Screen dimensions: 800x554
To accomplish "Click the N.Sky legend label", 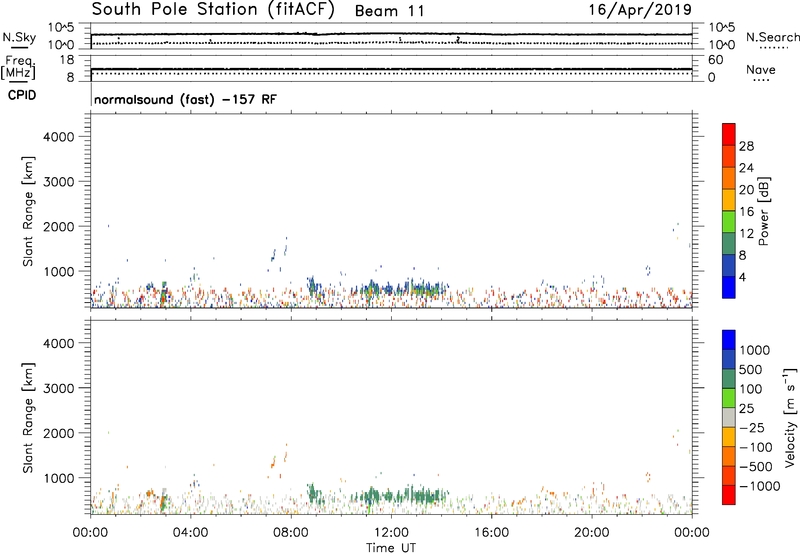I will [x=19, y=37].
